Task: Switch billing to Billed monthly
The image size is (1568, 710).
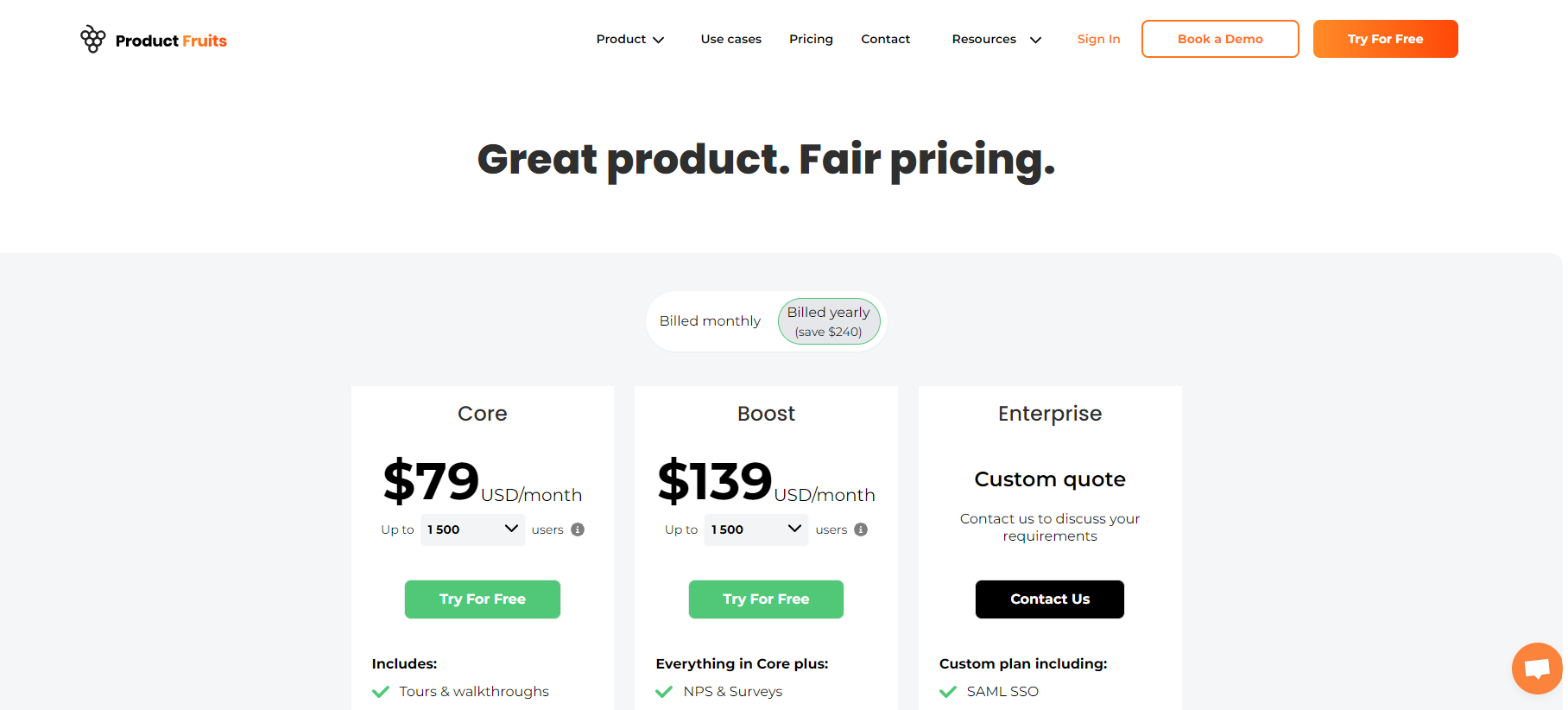Action: coord(710,320)
